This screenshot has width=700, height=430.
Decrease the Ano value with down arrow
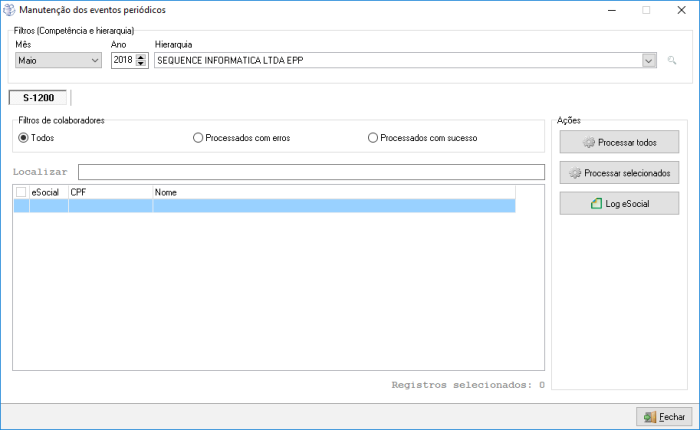(141, 65)
